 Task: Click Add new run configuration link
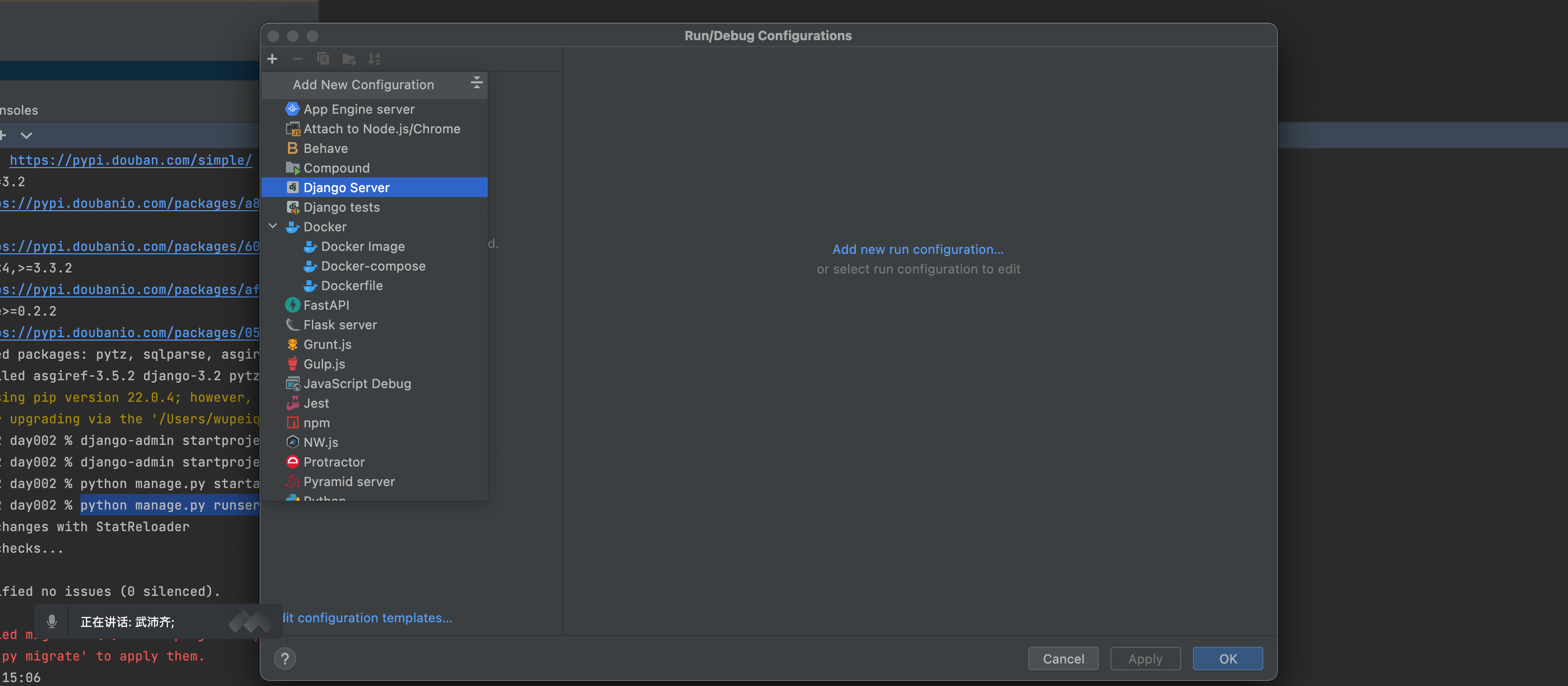coord(917,249)
